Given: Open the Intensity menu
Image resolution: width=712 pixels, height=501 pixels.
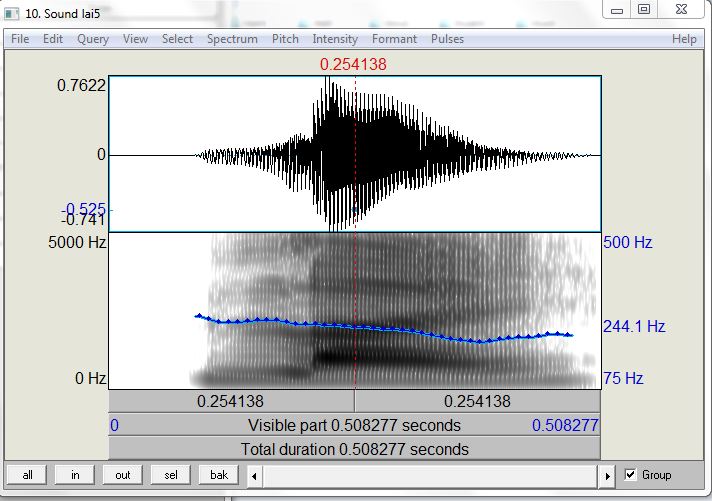Looking at the screenshot, I should [335, 39].
